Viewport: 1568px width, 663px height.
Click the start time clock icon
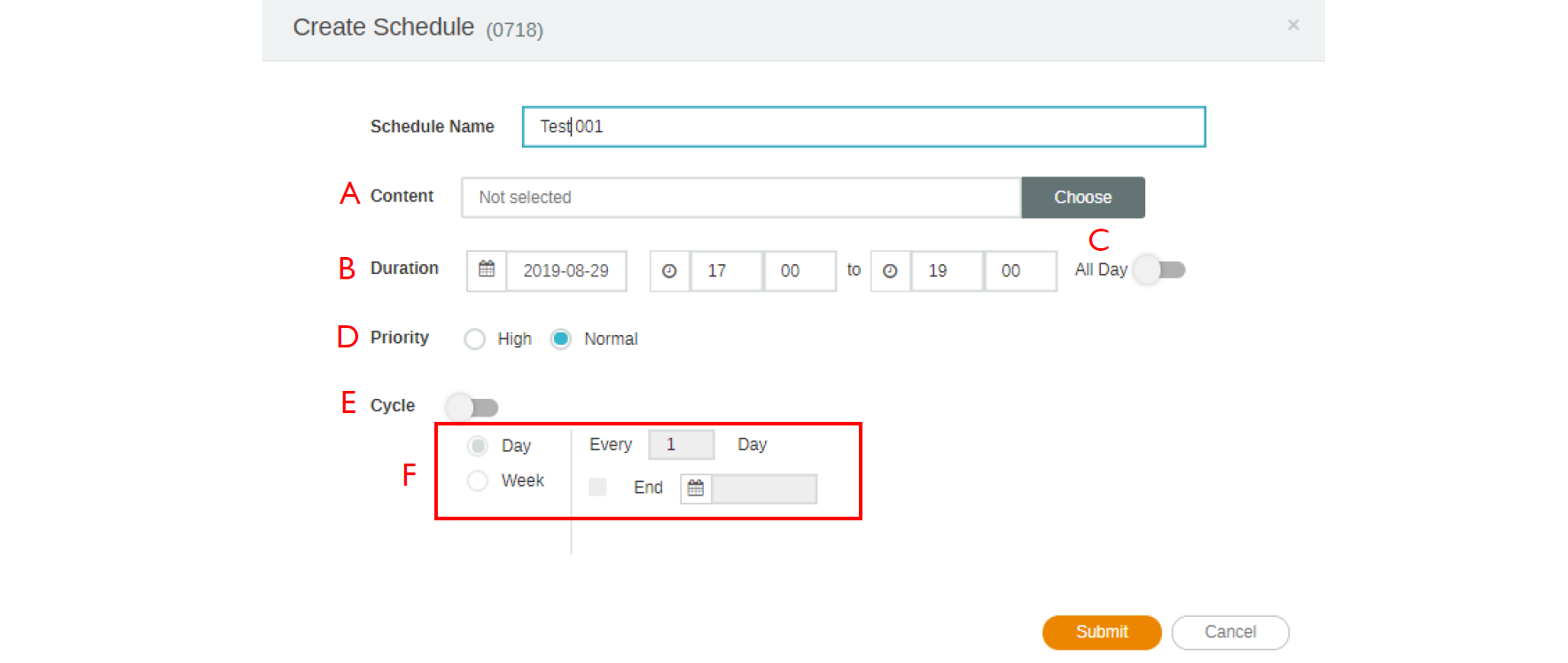click(669, 270)
